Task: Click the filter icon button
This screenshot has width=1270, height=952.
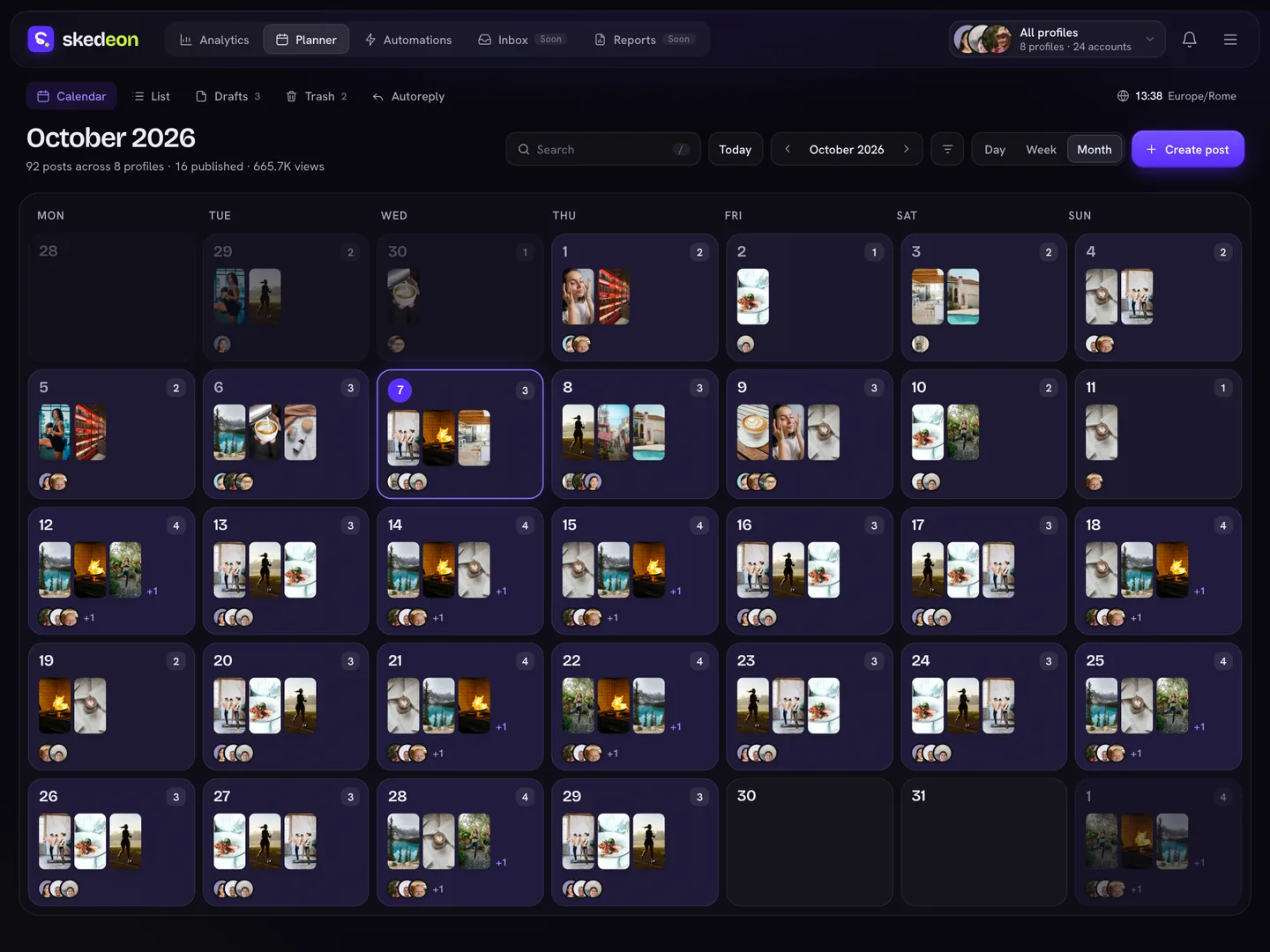Action: click(x=947, y=149)
